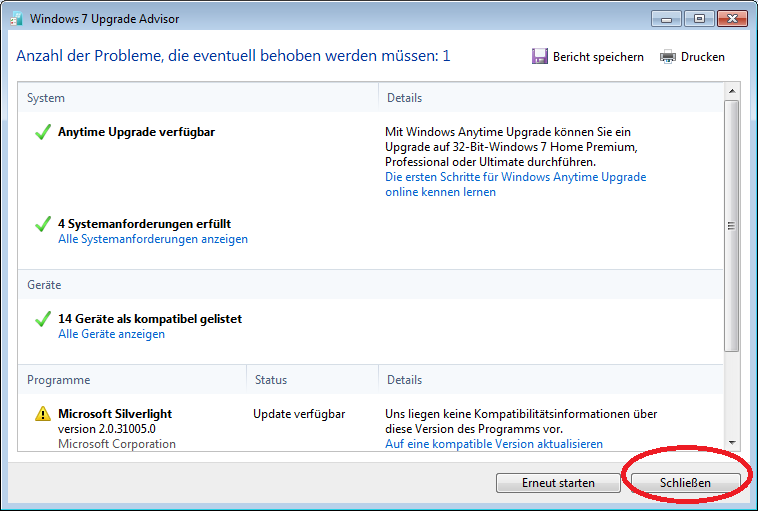
Task: Print the report with Drucken
Action: click(x=692, y=57)
